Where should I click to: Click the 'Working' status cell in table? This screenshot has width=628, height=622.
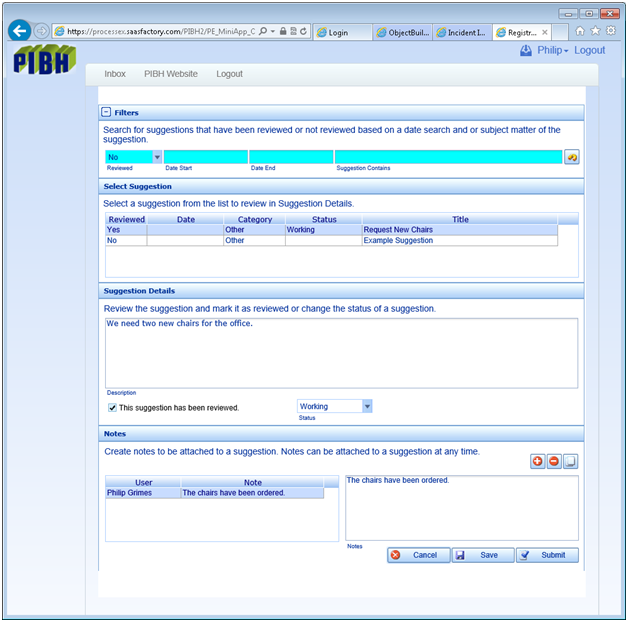(324, 229)
